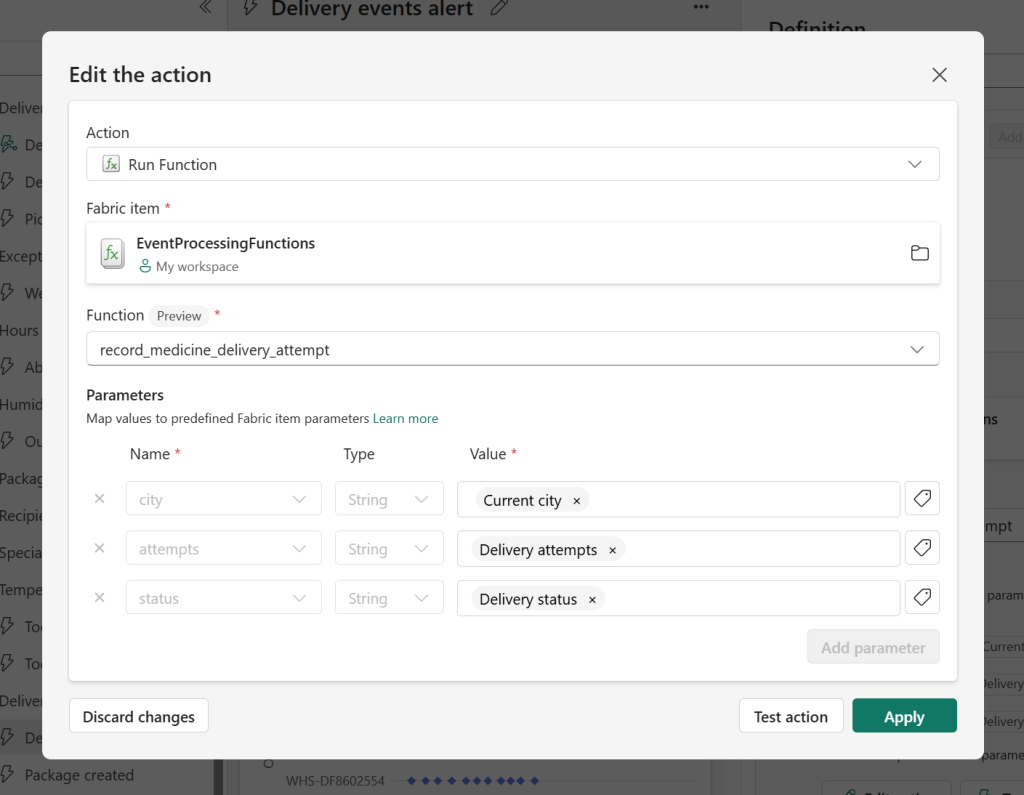Image resolution: width=1024 pixels, height=795 pixels.
Task: Remove the city parameter row with its X icon
Action: coord(97,498)
